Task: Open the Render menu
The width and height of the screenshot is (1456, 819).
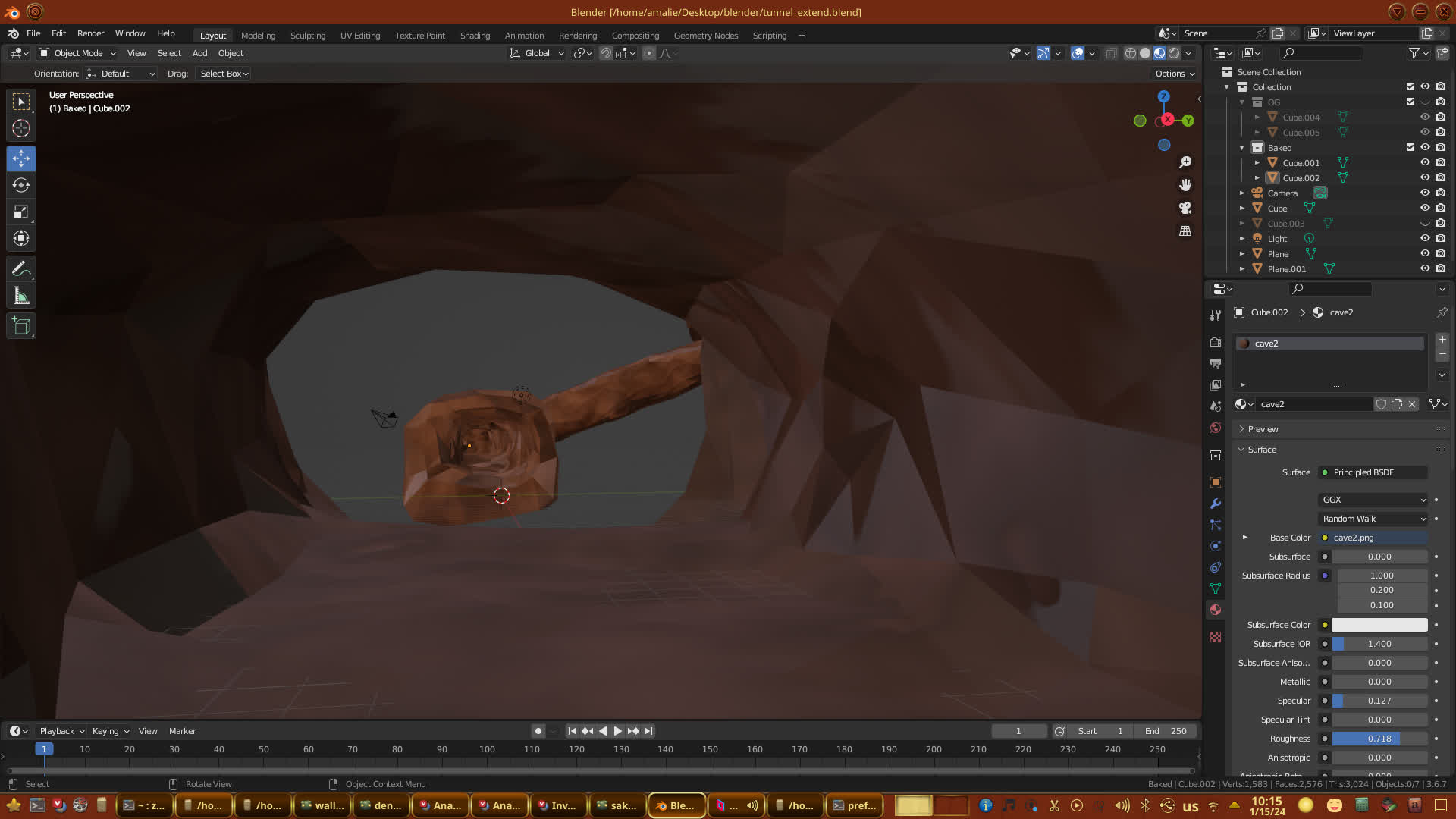Action: [90, 33]
